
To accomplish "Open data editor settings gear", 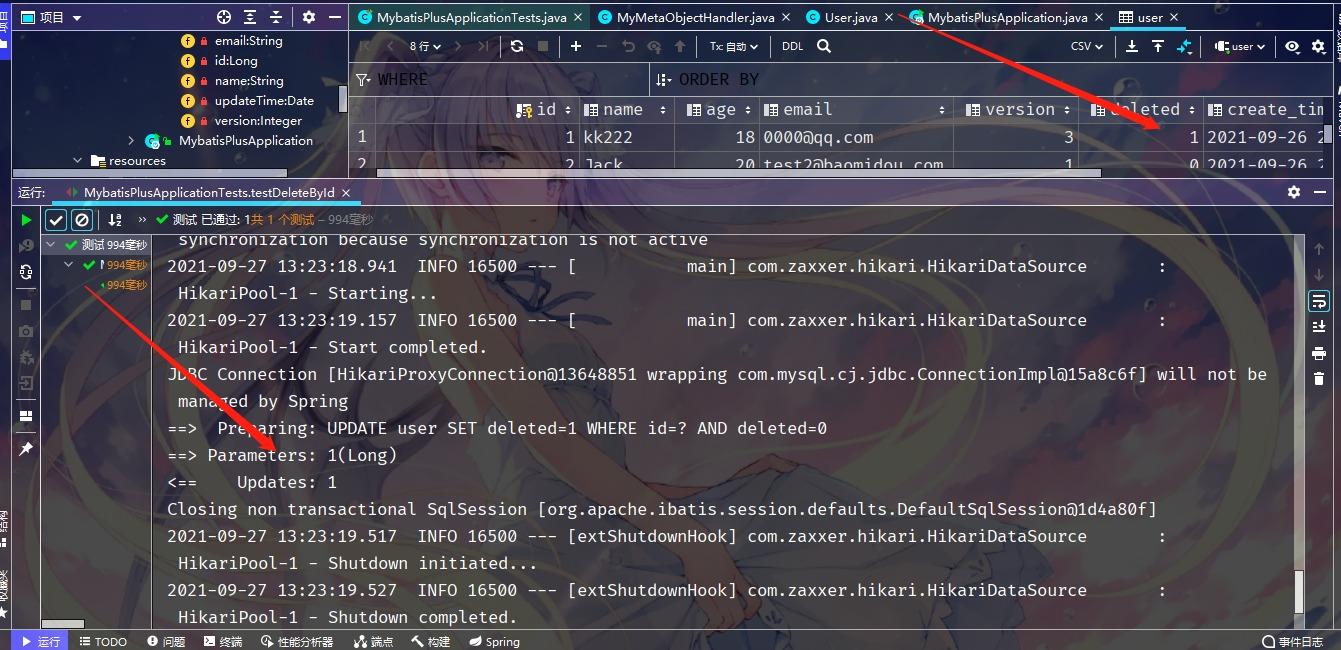I will pos(1318,46).
